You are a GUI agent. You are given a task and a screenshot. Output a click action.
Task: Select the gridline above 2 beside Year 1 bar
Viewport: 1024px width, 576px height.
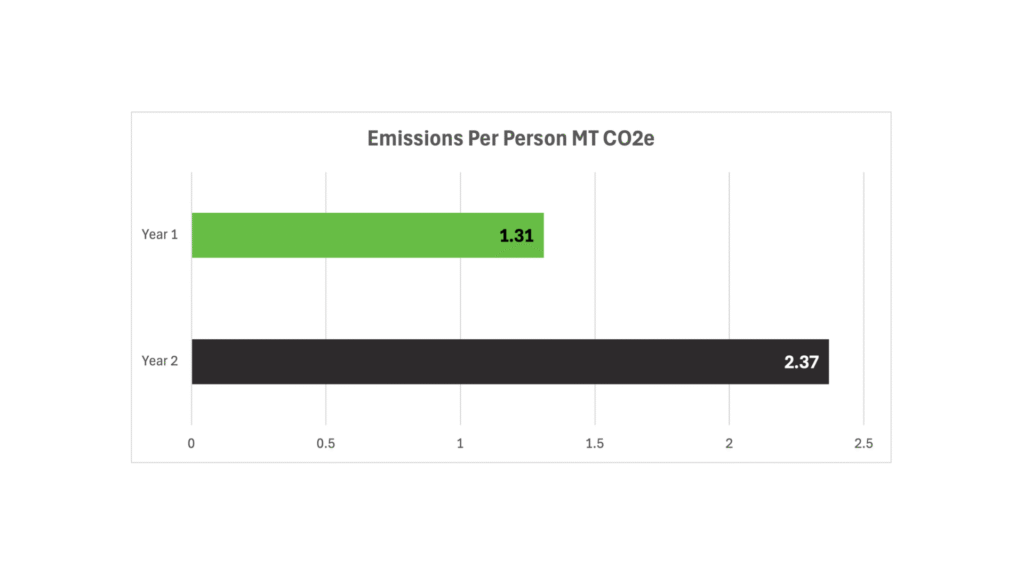coord(729,235)
